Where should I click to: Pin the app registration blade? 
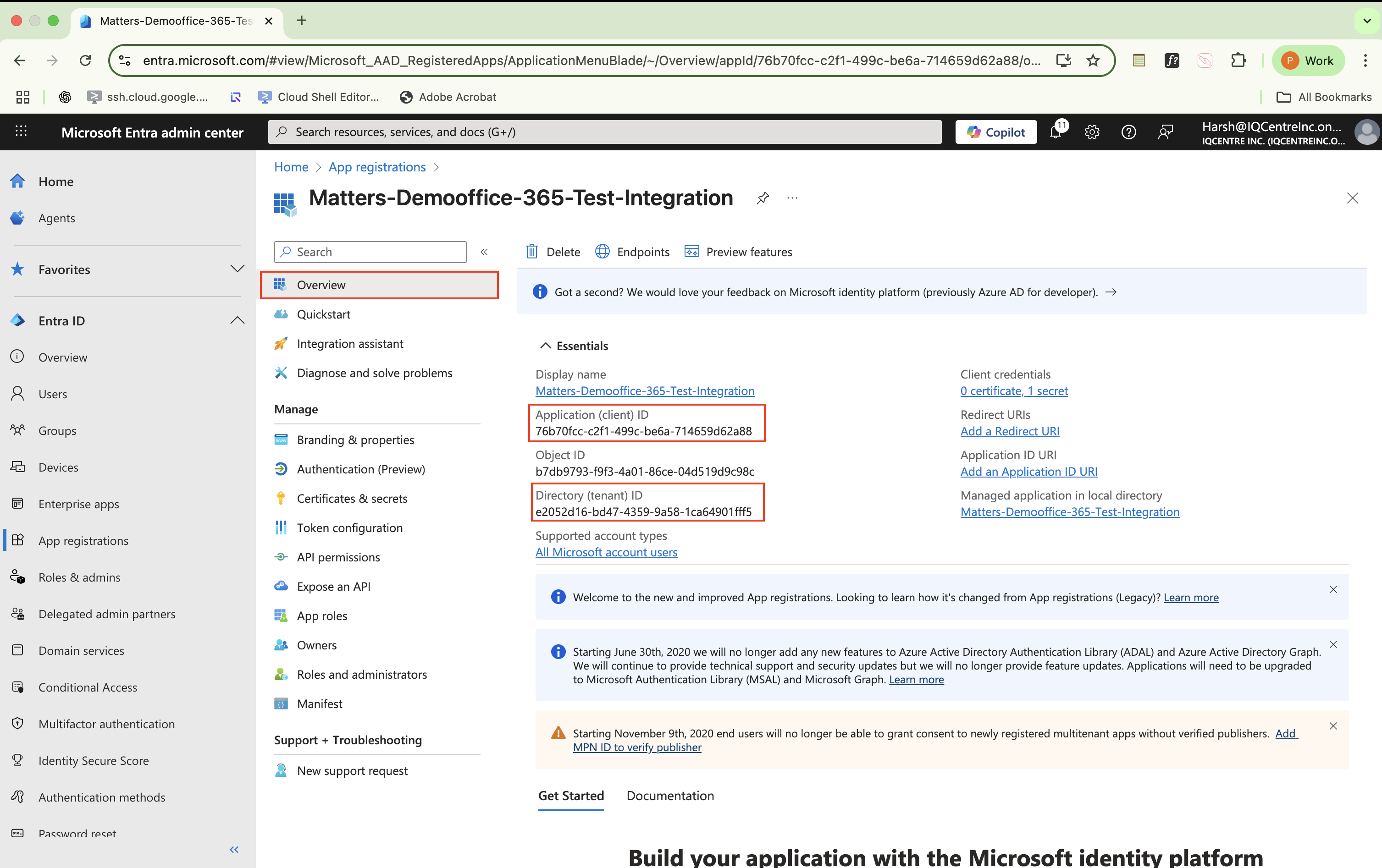click(763, 198)
